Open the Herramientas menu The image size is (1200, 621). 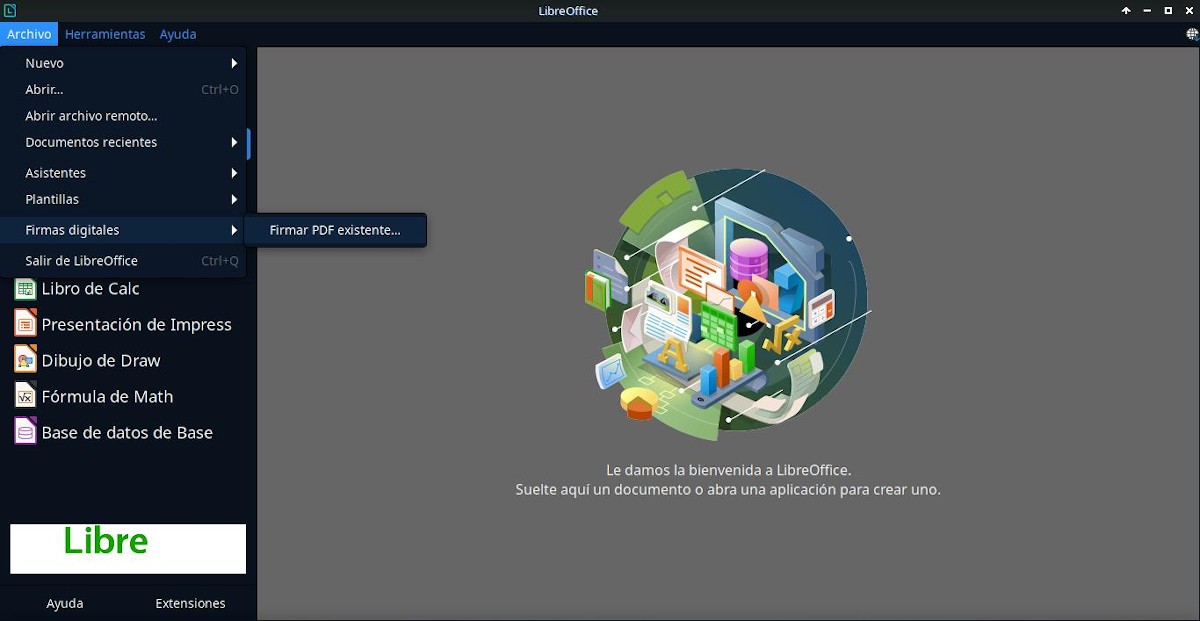[x=105, y=34]
